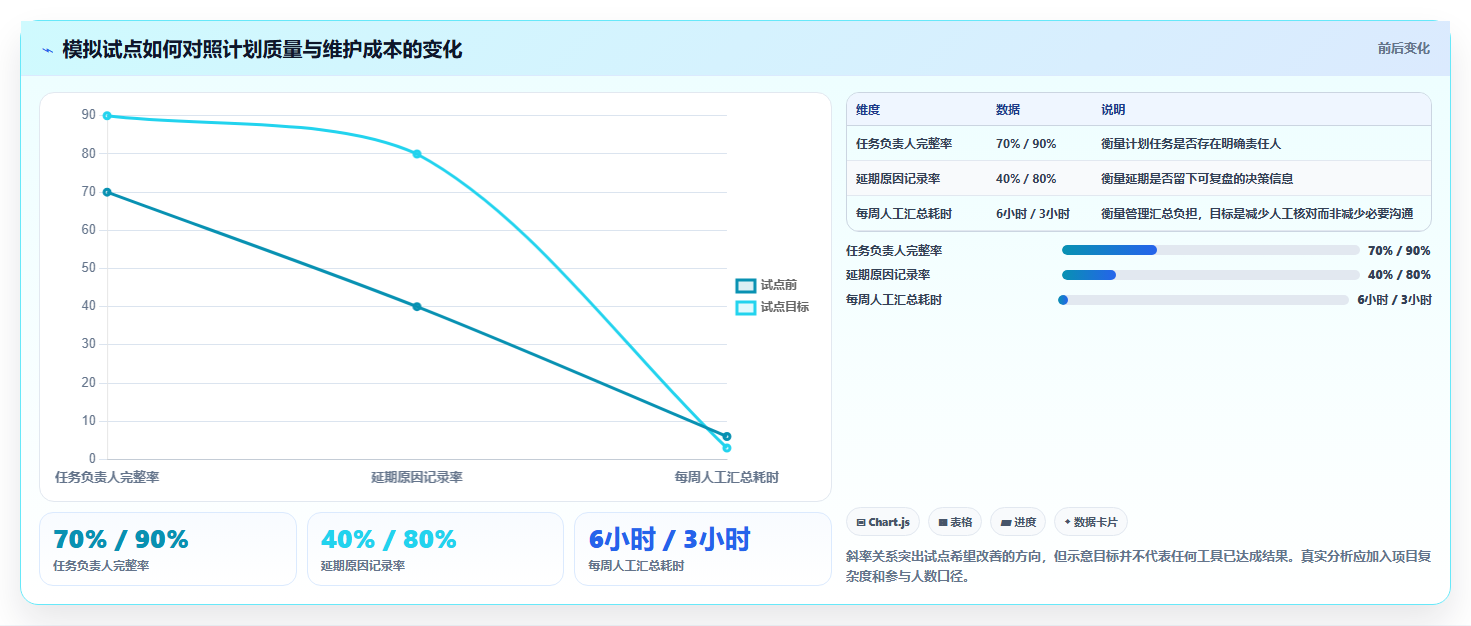The height and width of the screenshot is (626, 1471).
Task: Click progress value 6小时 / 3小时 beside bar
Action: point(1394,299)
